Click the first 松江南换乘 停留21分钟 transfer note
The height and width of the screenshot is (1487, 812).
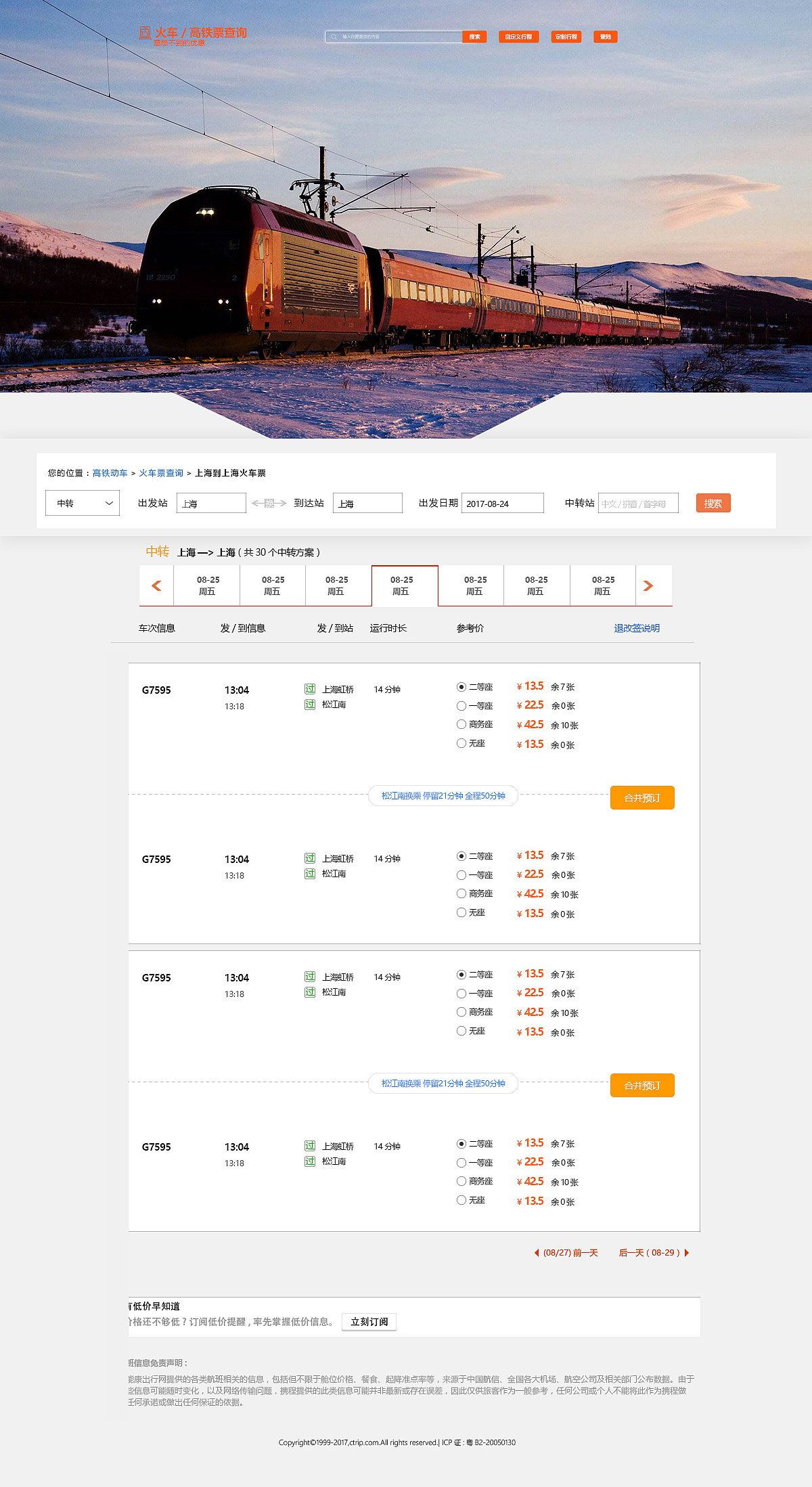tap(443, 796)
